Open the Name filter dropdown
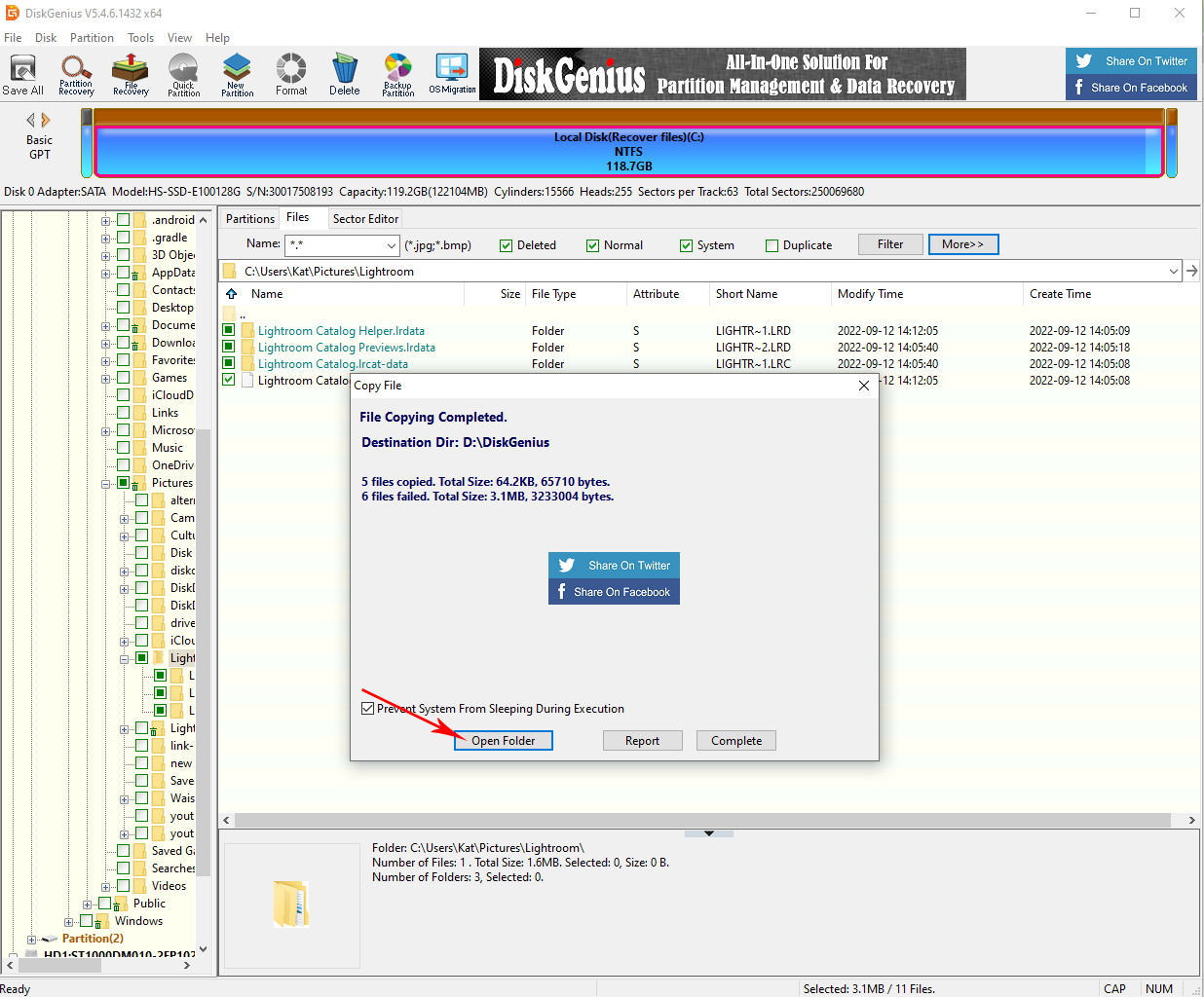This screenshot has height=997, width=1204. pyautogui.click(x=392, y=245)
